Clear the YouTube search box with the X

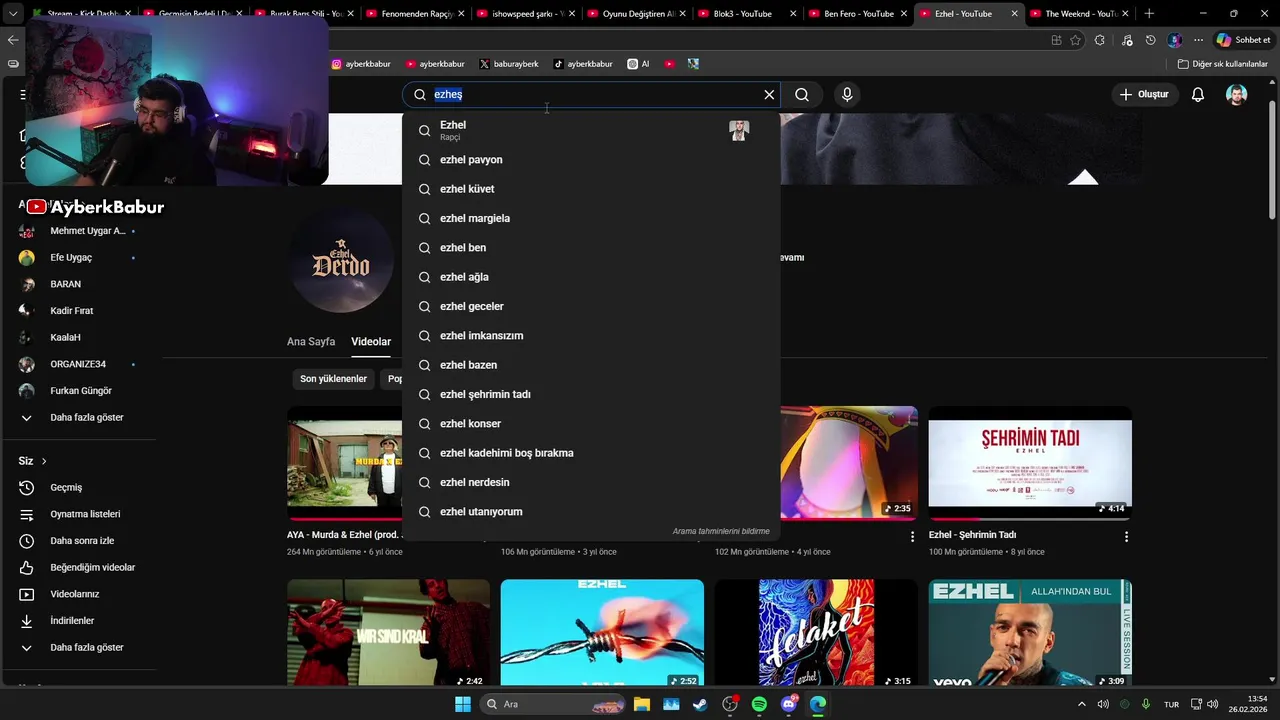(769, 94)
